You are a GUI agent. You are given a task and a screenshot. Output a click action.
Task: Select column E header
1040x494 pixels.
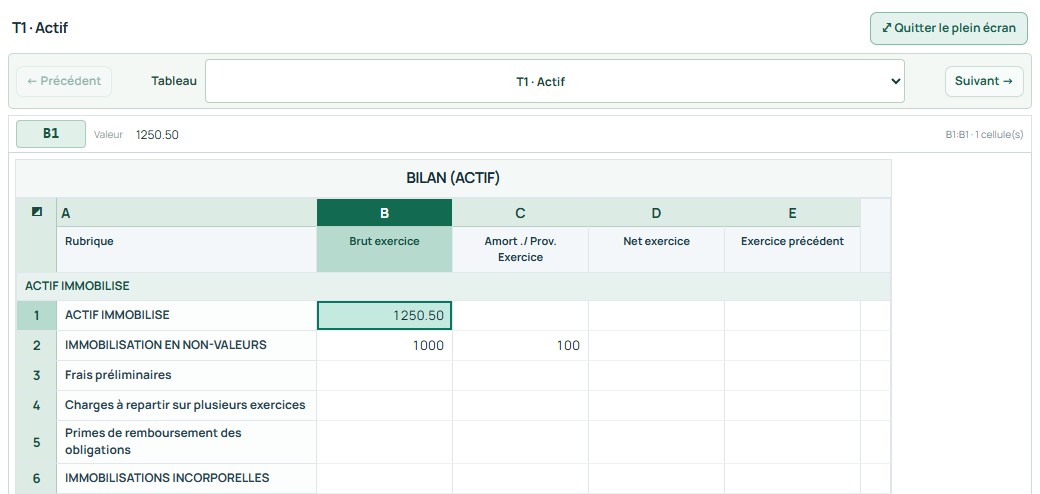tap(793, 213)
